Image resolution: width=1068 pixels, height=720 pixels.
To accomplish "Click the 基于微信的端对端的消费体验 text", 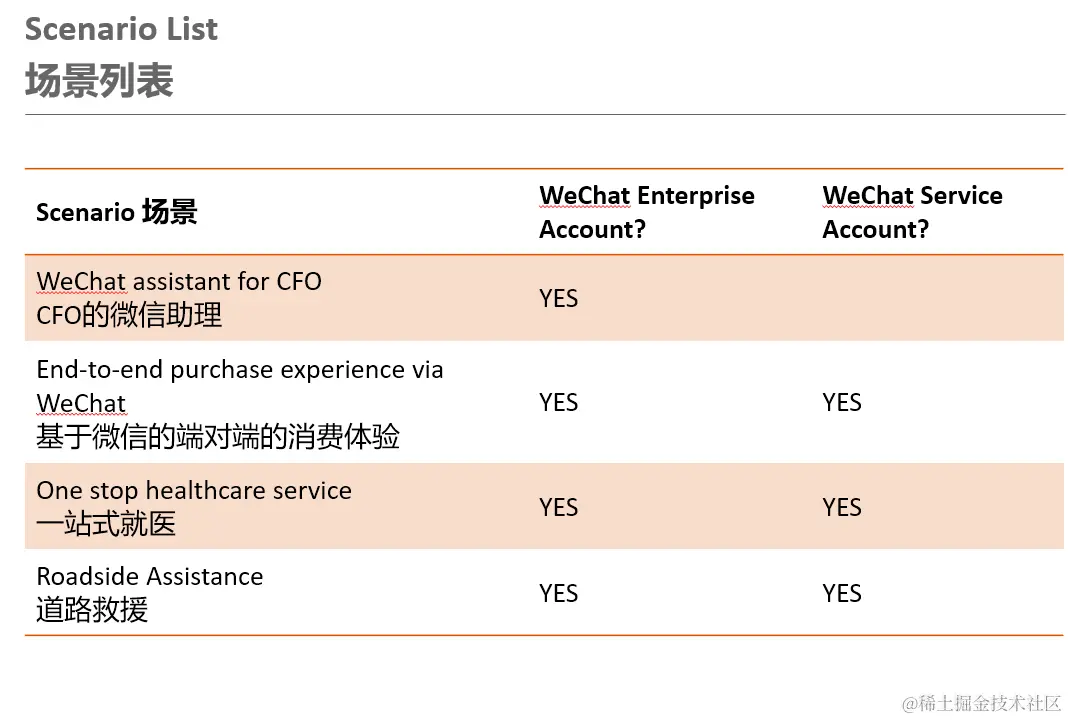I will point(218,437).
